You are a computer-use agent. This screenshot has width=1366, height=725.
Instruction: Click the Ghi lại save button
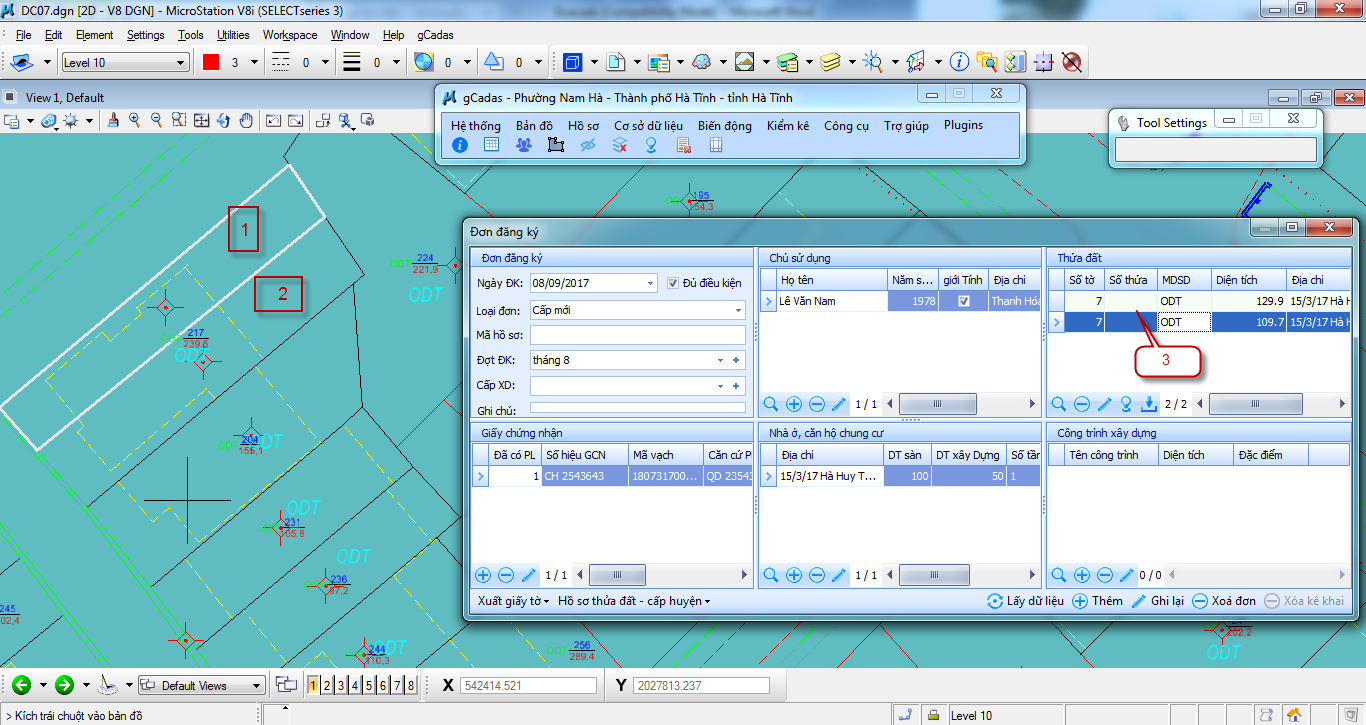tap(1157, 601)
